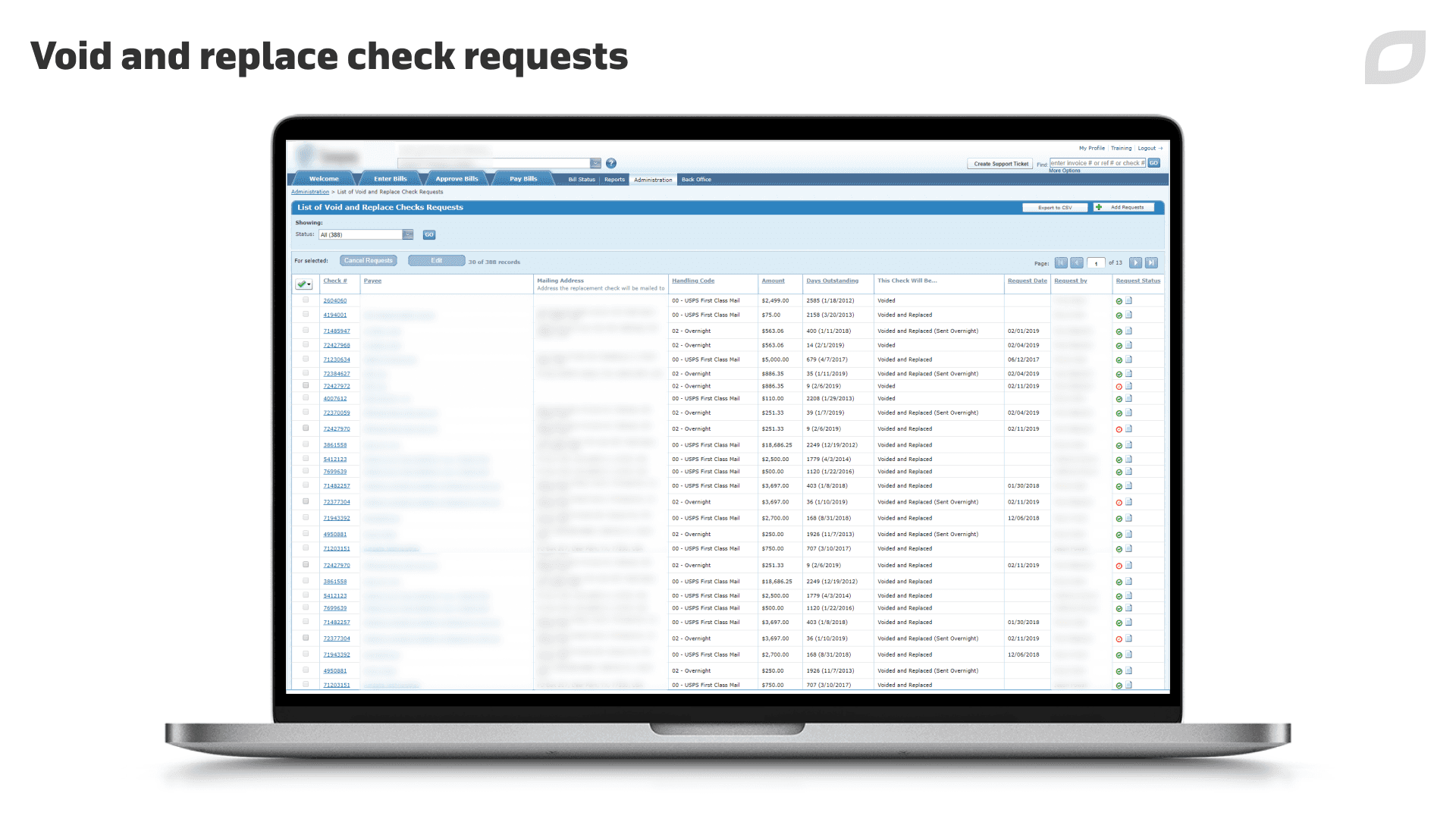Viewport: 1456px width, 819px height.
Task: Sort by the Days Outstanding column header
Action: (x=832, y=281)
